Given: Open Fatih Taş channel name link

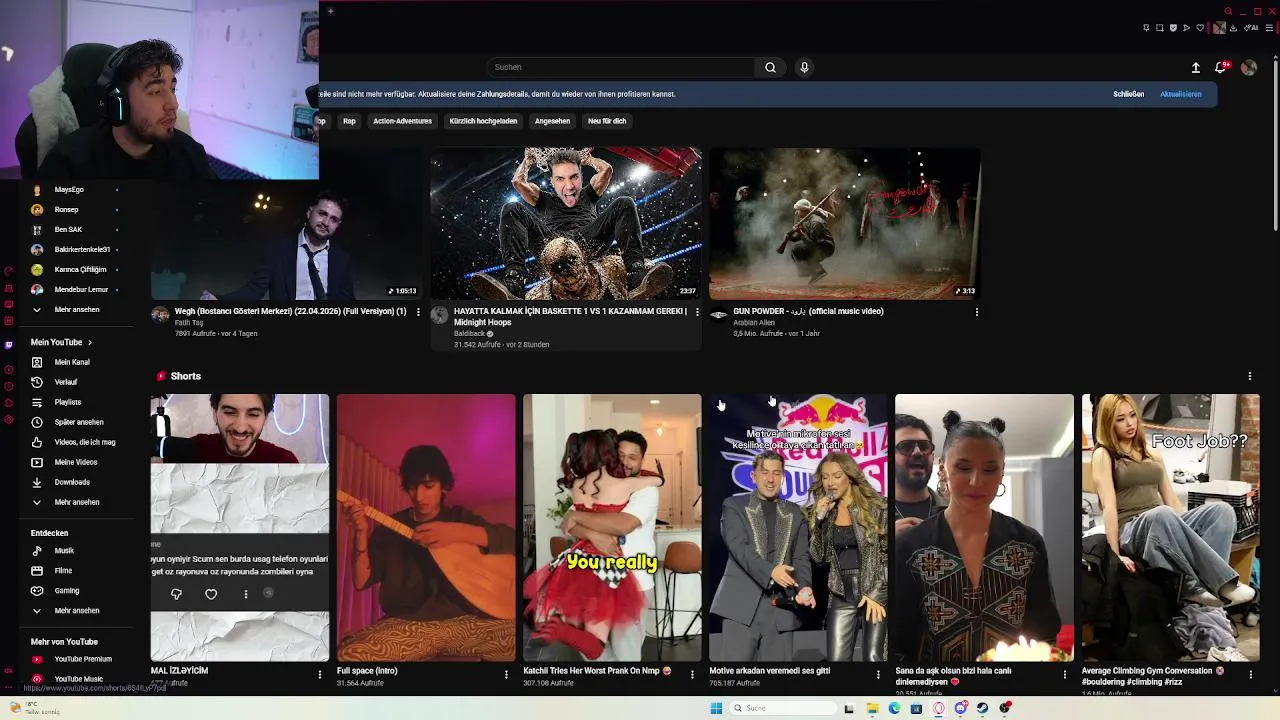Looking at the screenshot, I should point(189,323).
